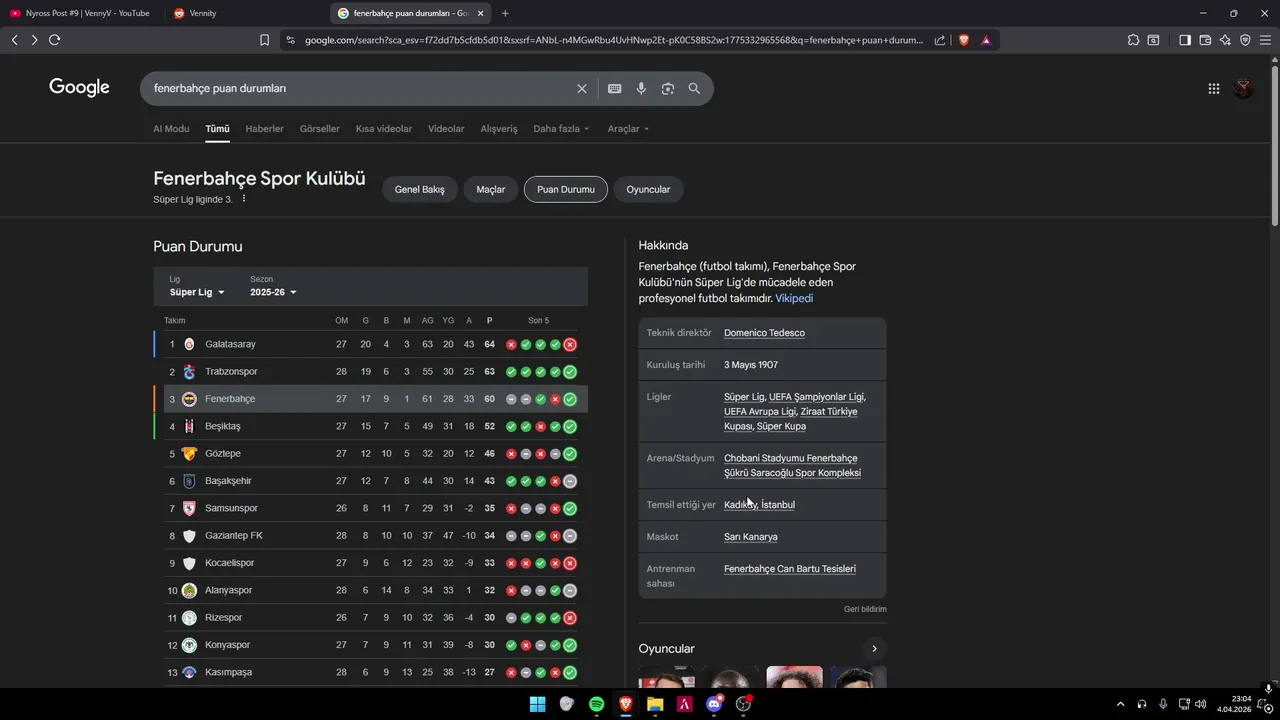Screen dimensions: 1280x720
Task: Open Domenico Tedesco coach link
Action: tap(764, 333)
